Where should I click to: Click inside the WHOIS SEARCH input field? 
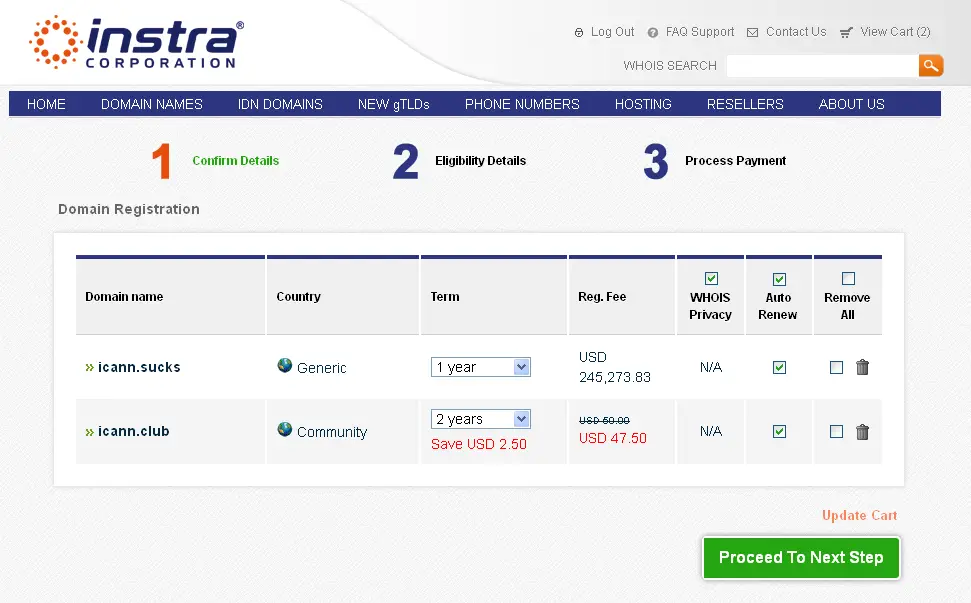pyautogui.click(x=822, y=66)
